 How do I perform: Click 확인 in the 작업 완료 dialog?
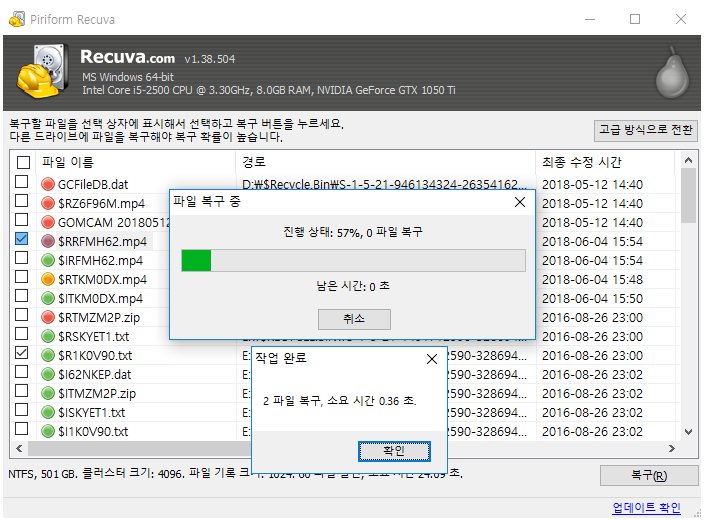point(394,451)
